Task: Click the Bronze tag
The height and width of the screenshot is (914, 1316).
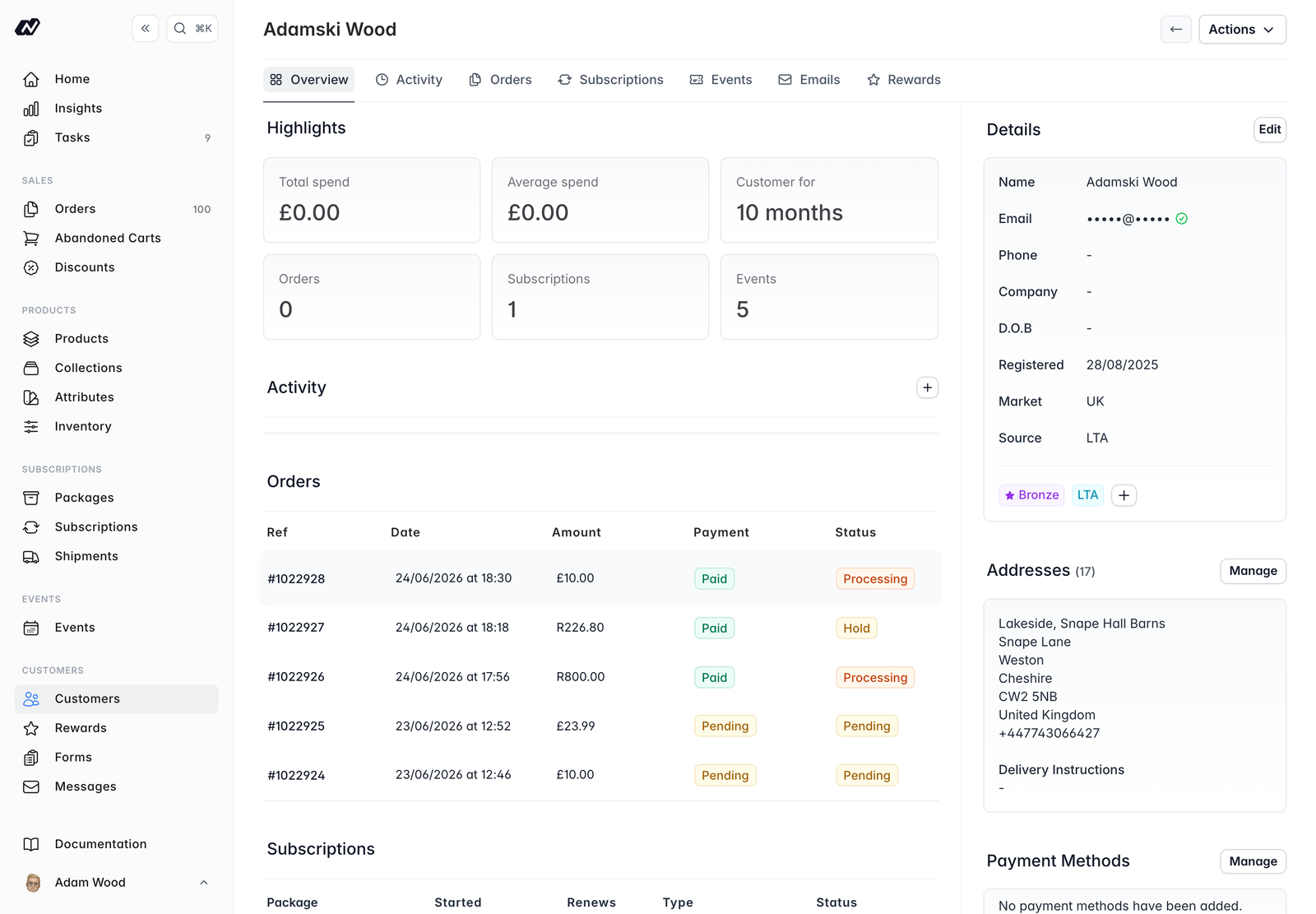Action: pos(1031,495)
